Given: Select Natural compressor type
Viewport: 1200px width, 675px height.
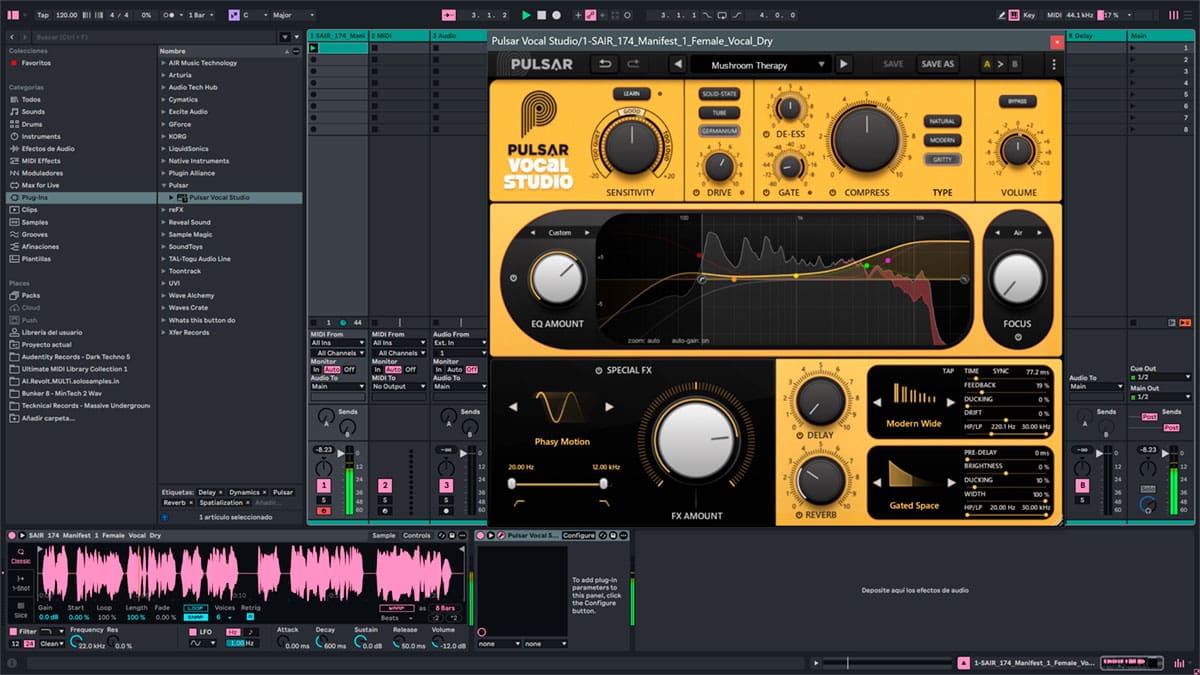Looking at the screenshot, I should (942, 121).
